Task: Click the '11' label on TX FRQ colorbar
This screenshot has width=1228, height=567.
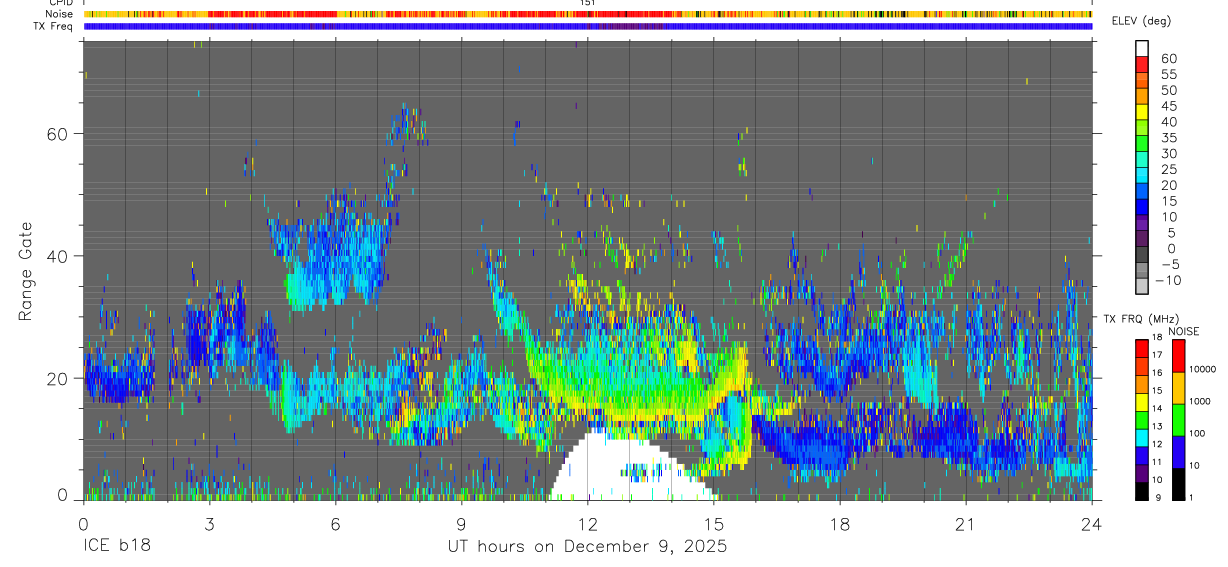Action: pyautogui.click(x=1158, y=462)
